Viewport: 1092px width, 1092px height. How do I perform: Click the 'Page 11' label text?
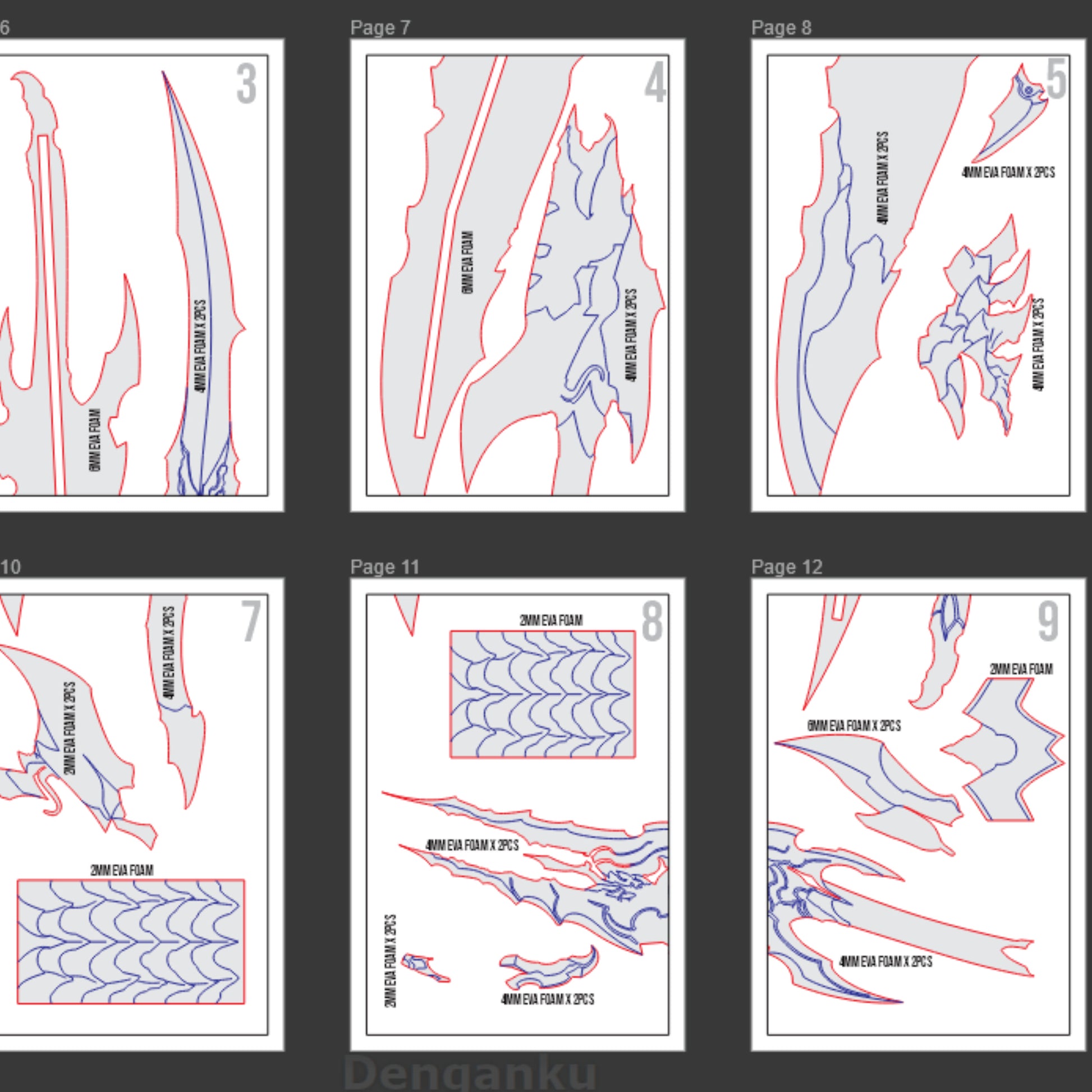[x=385, y=567]
